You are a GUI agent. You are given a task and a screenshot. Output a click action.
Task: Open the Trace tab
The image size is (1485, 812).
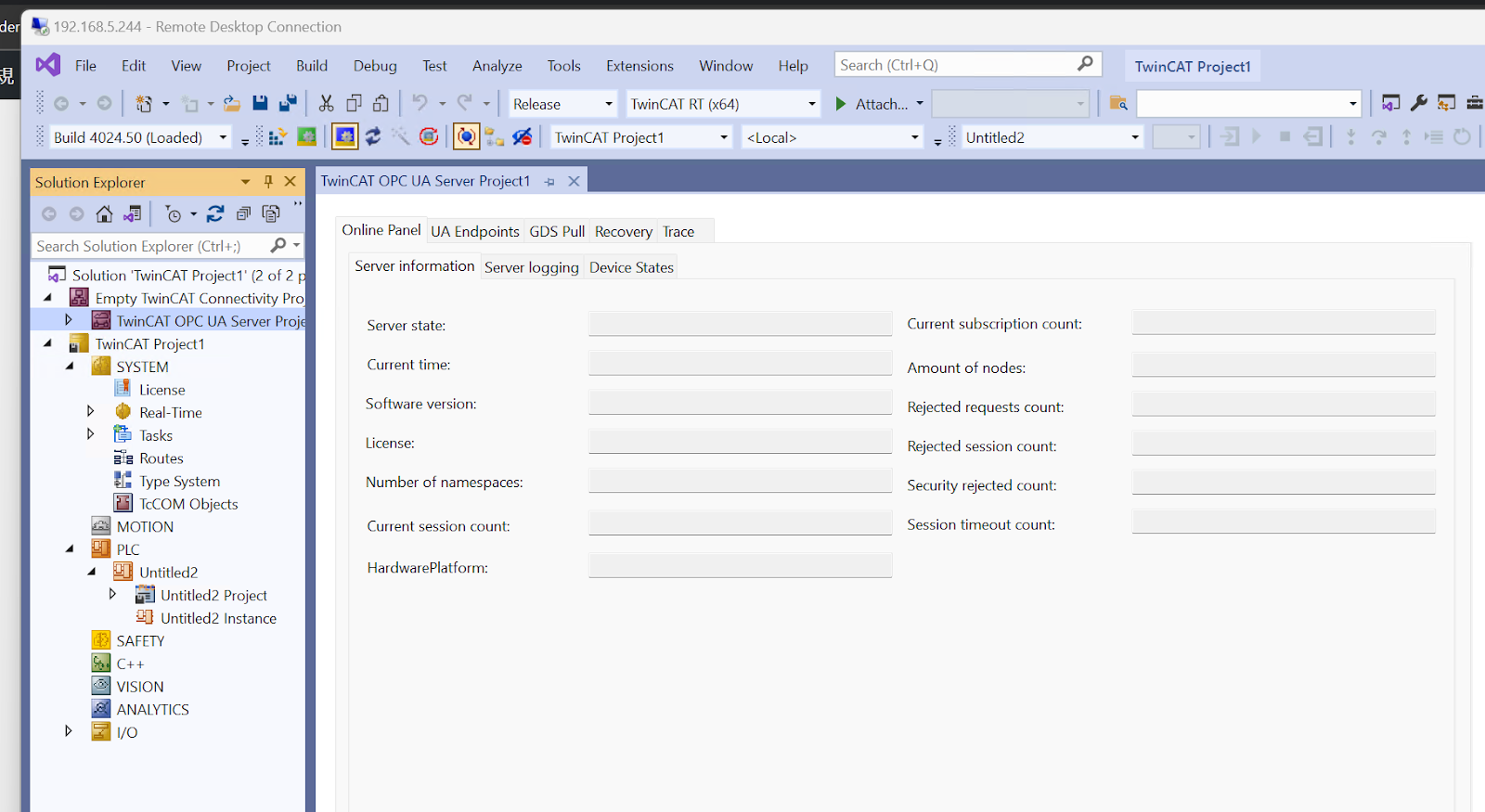coord(678,231)
